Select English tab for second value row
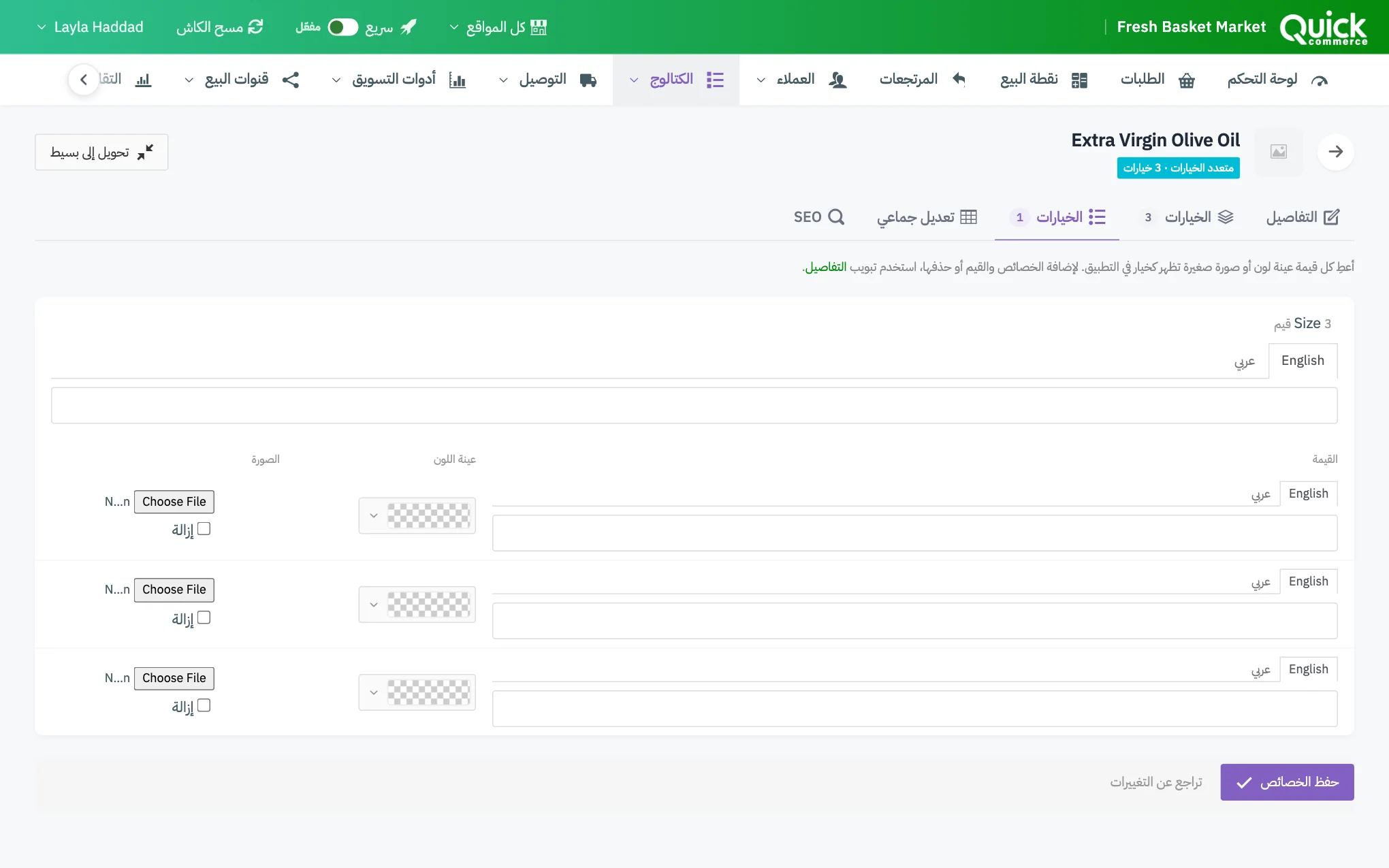 point(1308,581)
